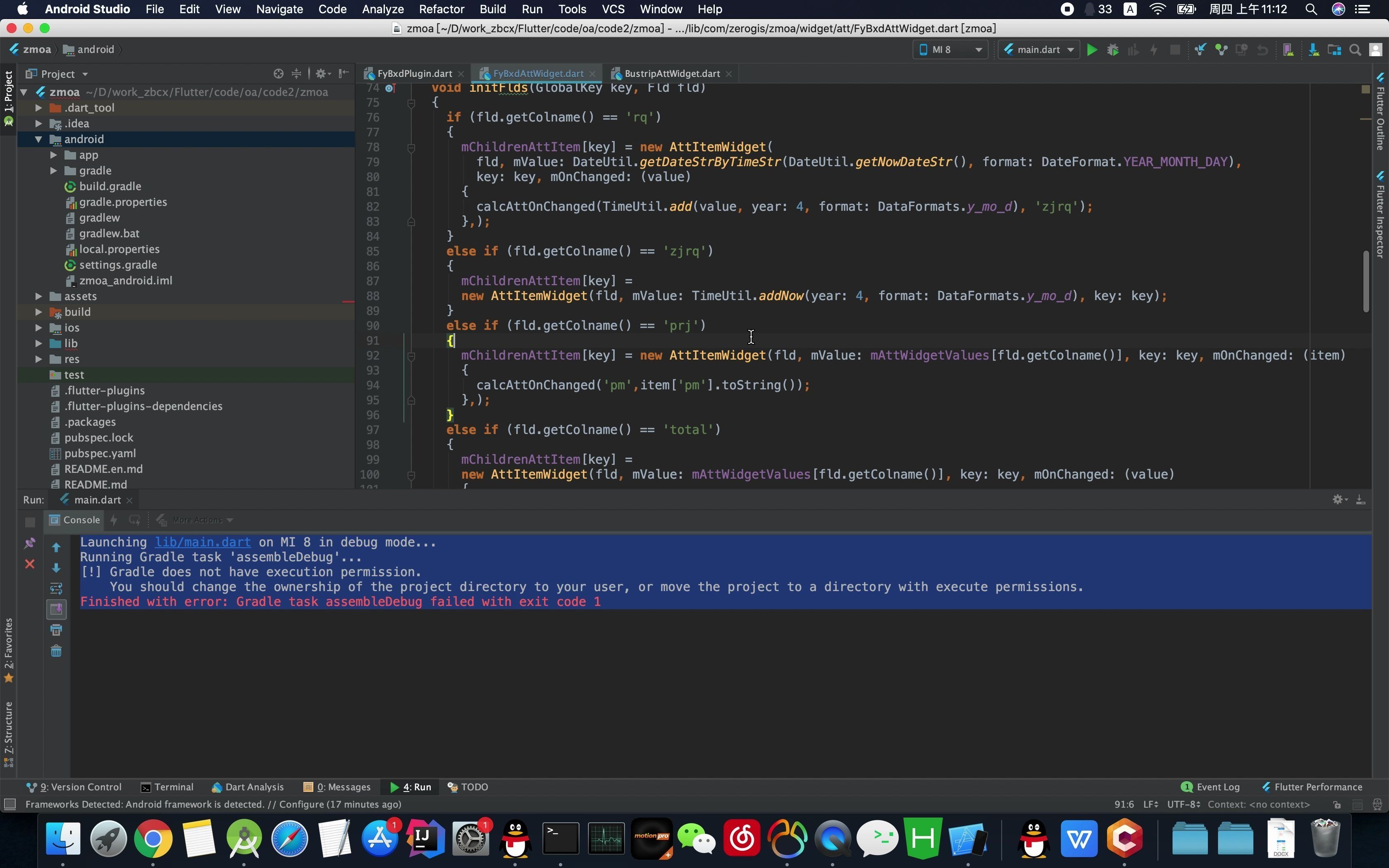Select the FyBxdAttWidget.dart tab
Image resolution: width=1389 pixels, height=868 pixels.
click(x=536, y=73)
